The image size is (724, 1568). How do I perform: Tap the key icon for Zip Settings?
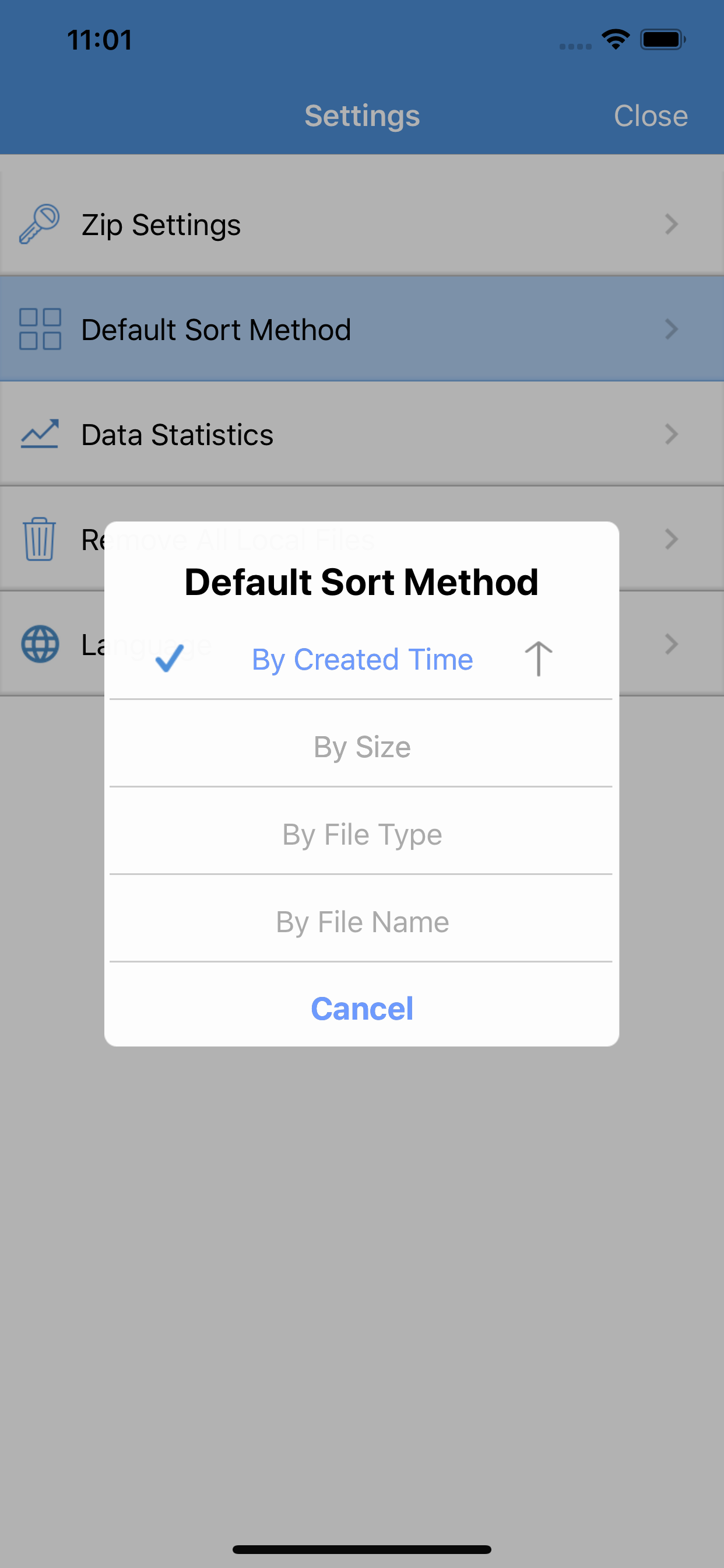point(40,224)
